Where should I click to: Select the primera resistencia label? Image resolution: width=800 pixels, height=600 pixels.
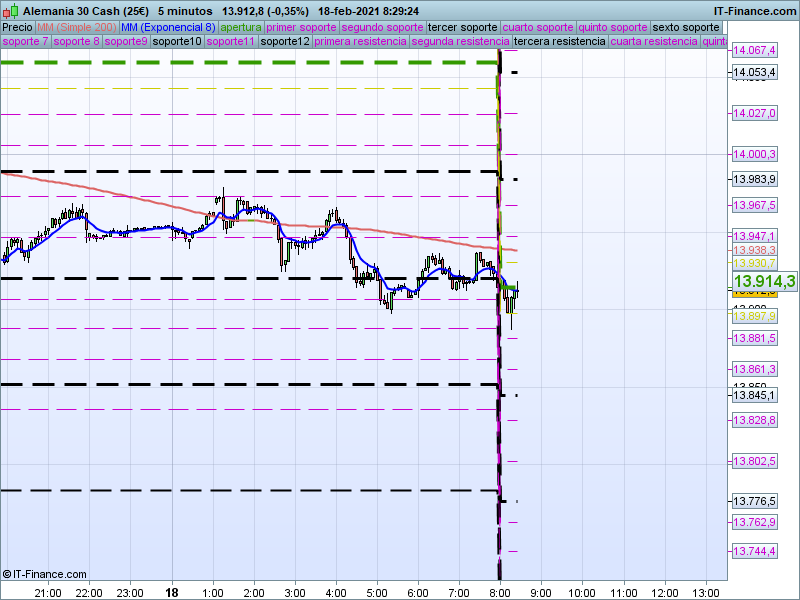pos(360,42)
